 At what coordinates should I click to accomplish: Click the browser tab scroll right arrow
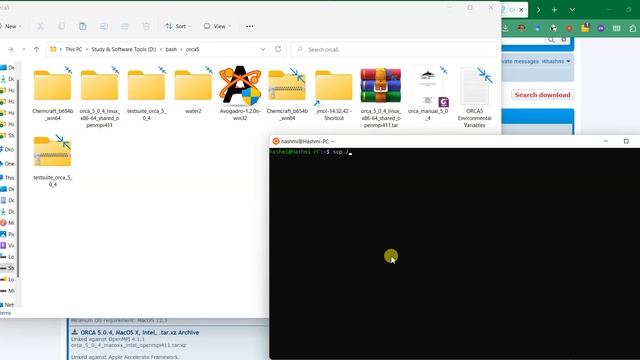[x=538, y=9]
